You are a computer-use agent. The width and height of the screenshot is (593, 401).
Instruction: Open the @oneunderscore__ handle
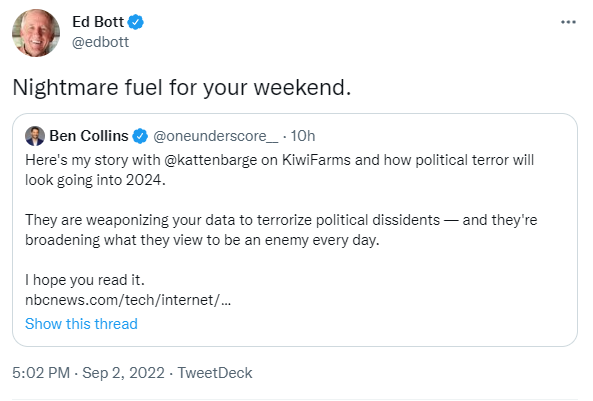pos(216,136)
